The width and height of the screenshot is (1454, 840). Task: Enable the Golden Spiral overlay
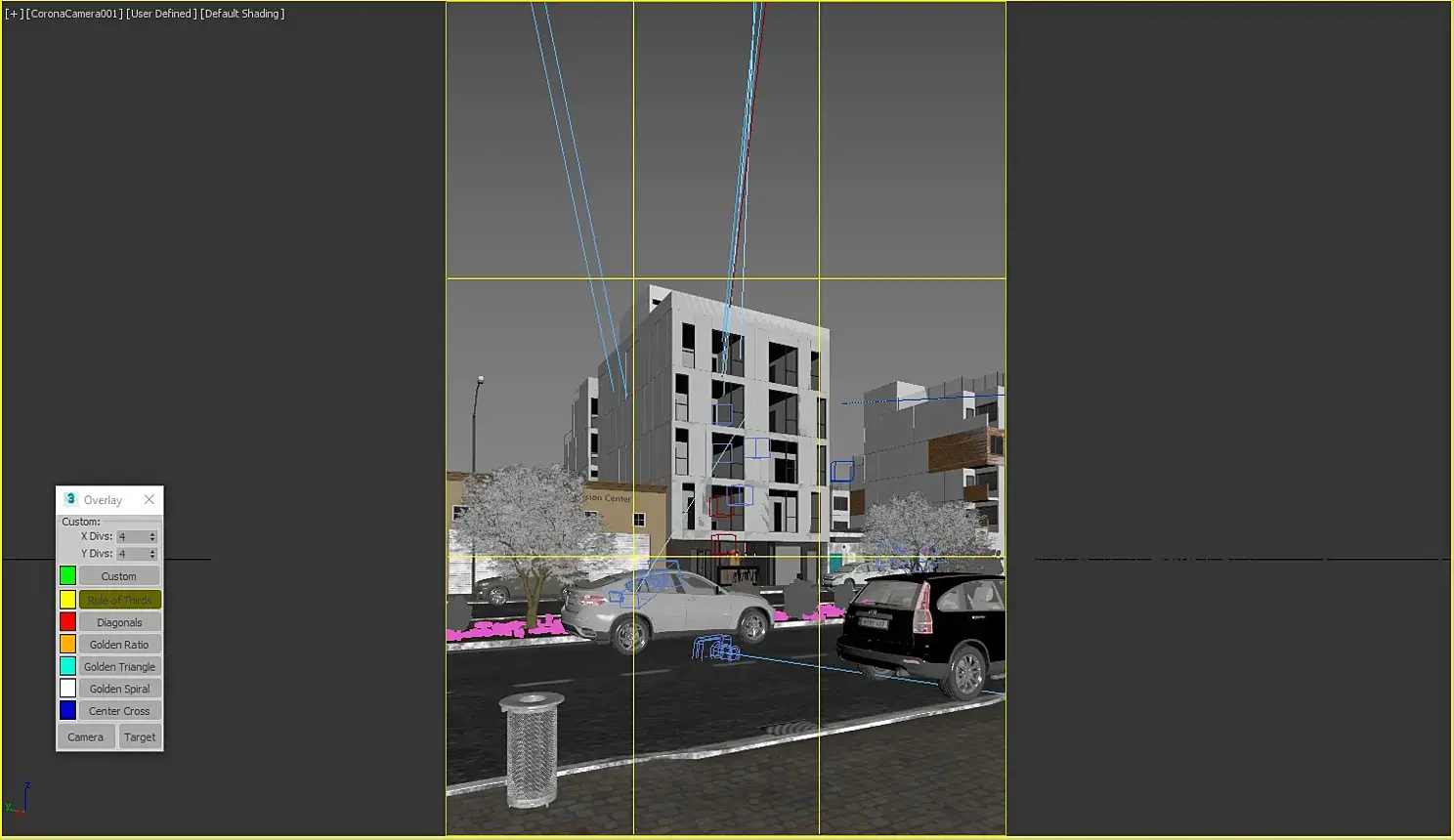pos(119,689)
